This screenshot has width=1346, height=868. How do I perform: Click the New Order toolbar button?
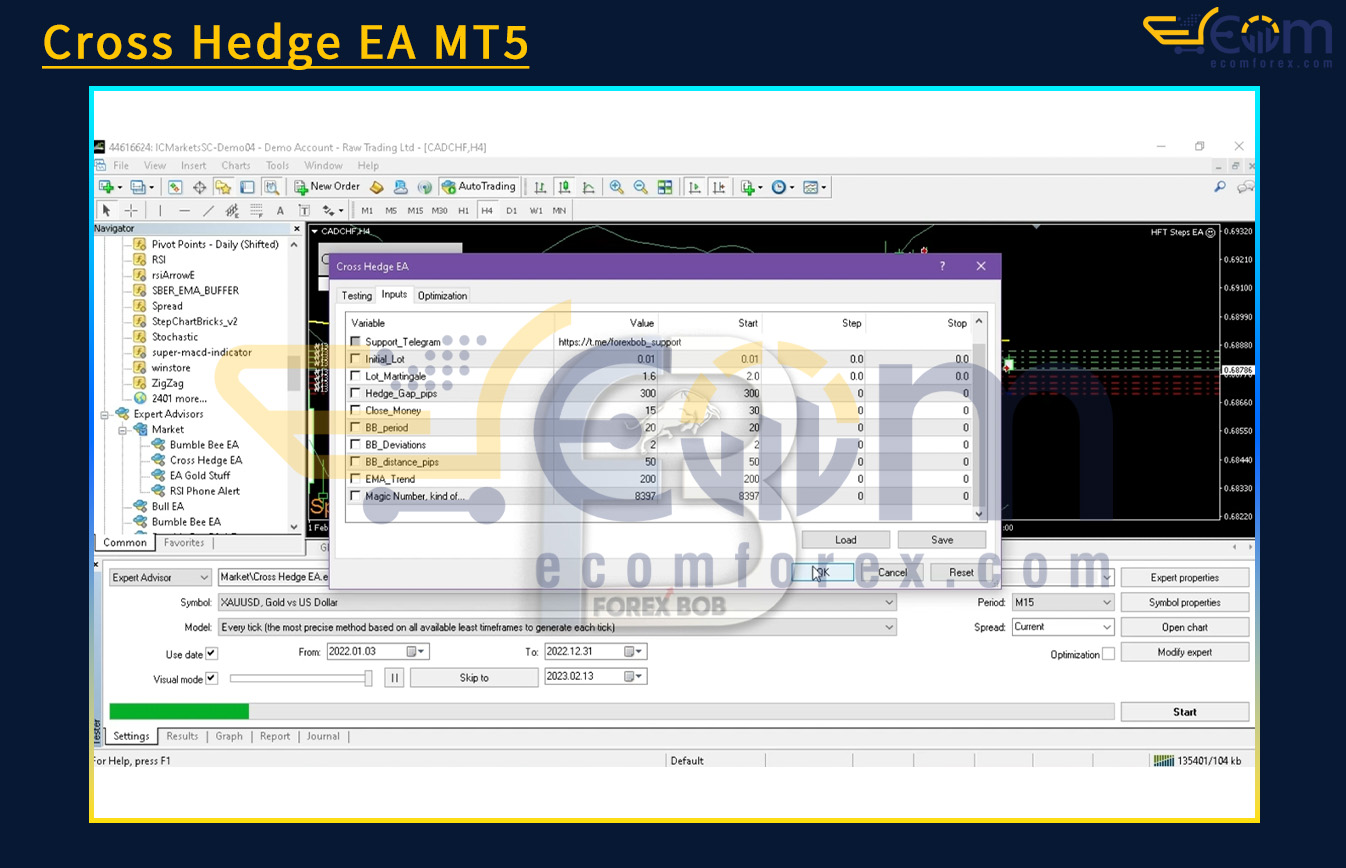(327, 187)
